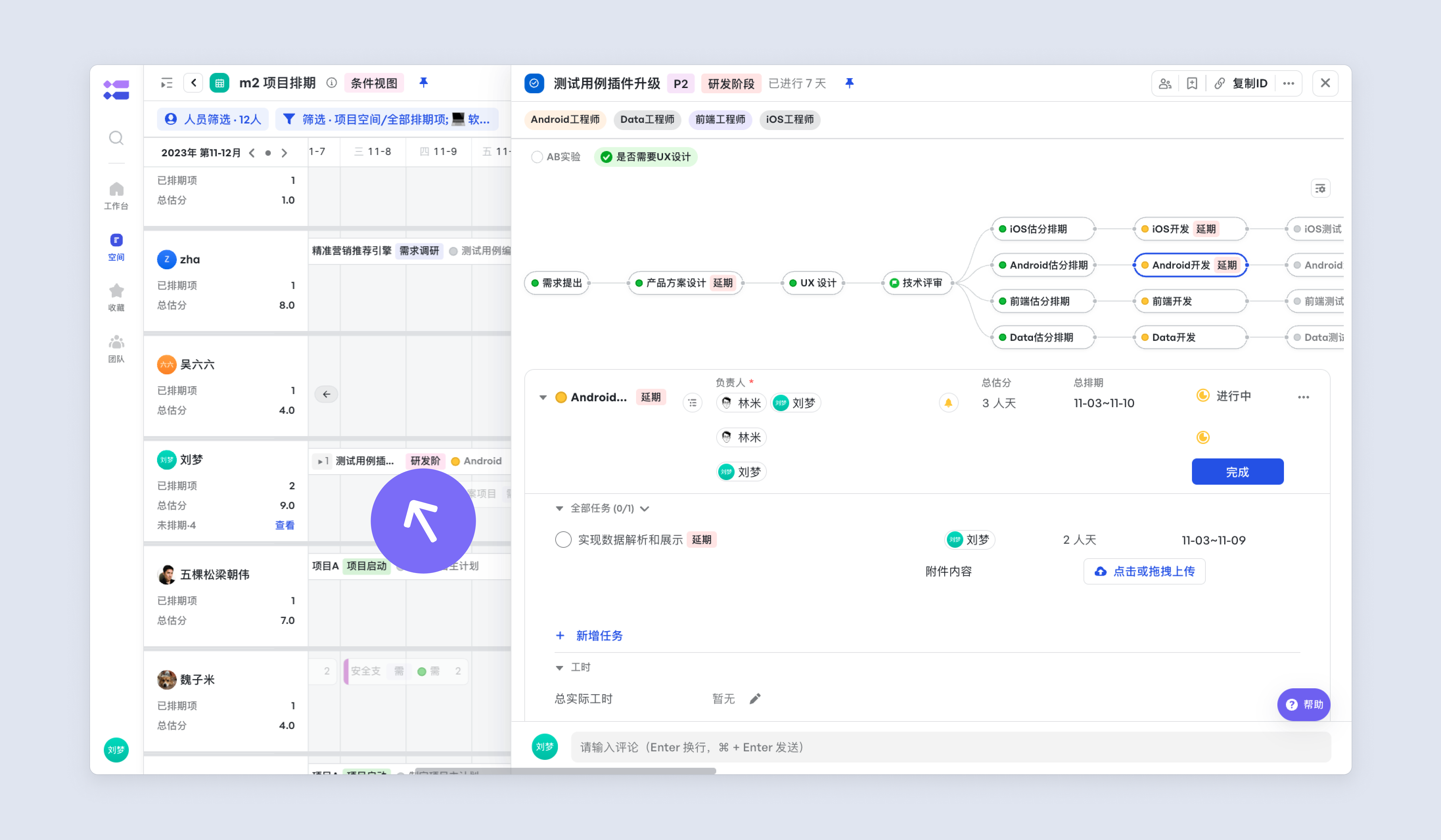Open more options for Android node
This screenshot has height=840, width=1441.
(x=1303, y=397)
